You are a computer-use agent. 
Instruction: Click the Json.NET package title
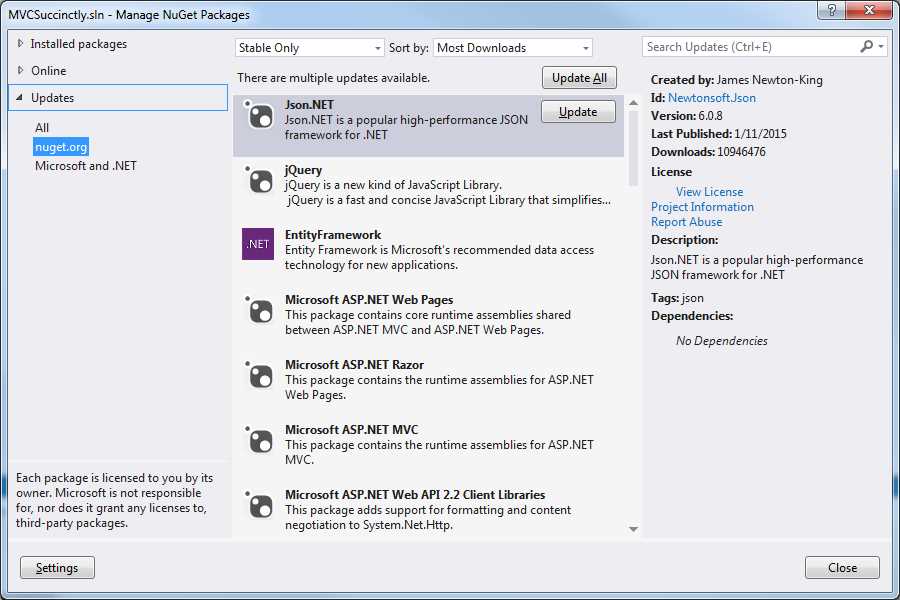pyautogui.click(x=309, y=105)
